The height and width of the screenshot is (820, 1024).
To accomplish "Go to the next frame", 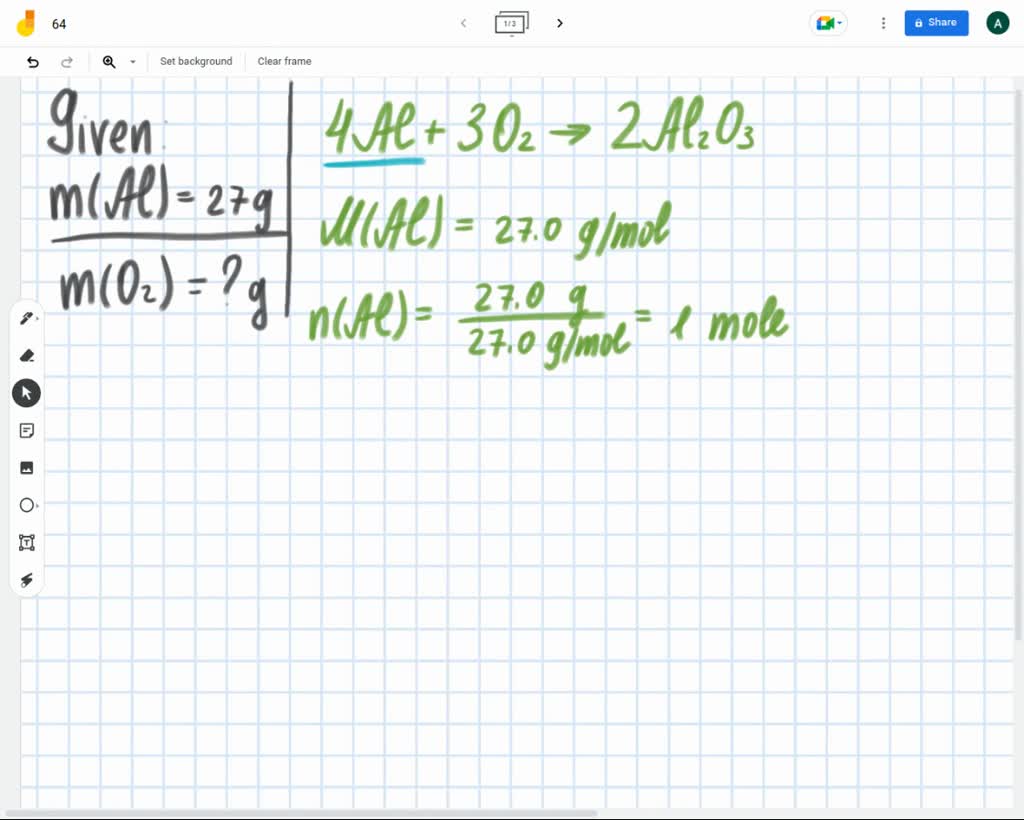I will point(559,23).
